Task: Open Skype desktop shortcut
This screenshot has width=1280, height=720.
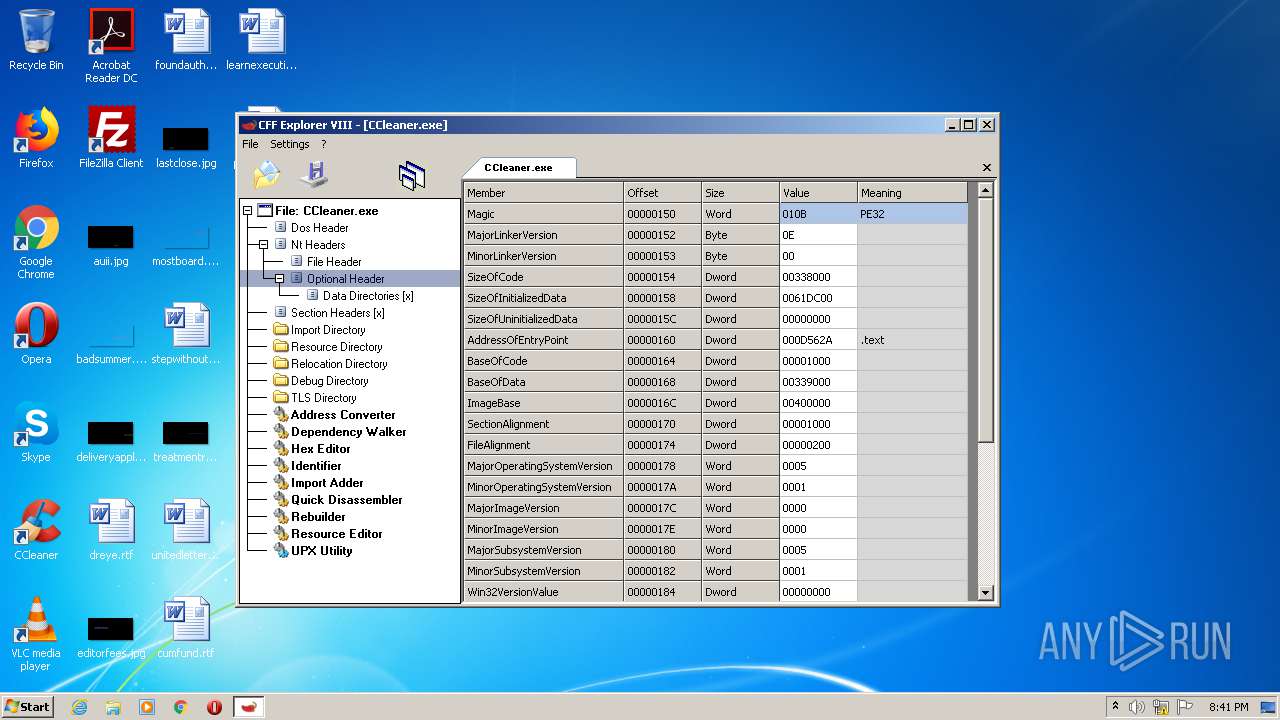Action: (36, 432)
